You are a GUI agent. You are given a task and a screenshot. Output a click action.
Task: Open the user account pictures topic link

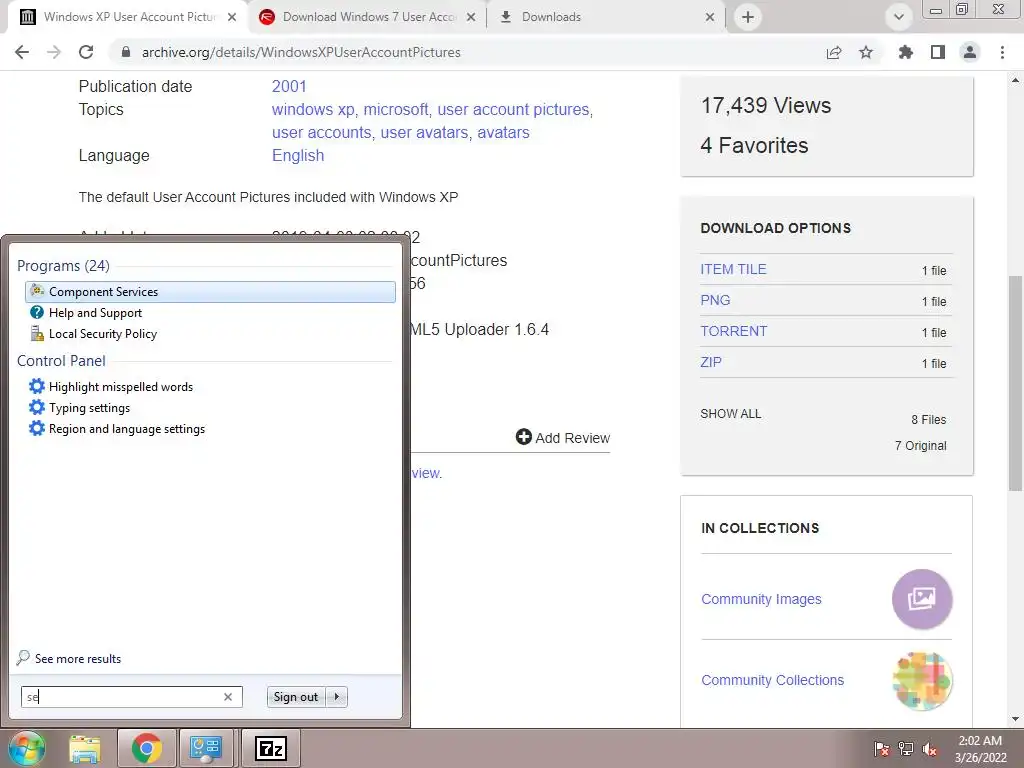tap(513, 109)
